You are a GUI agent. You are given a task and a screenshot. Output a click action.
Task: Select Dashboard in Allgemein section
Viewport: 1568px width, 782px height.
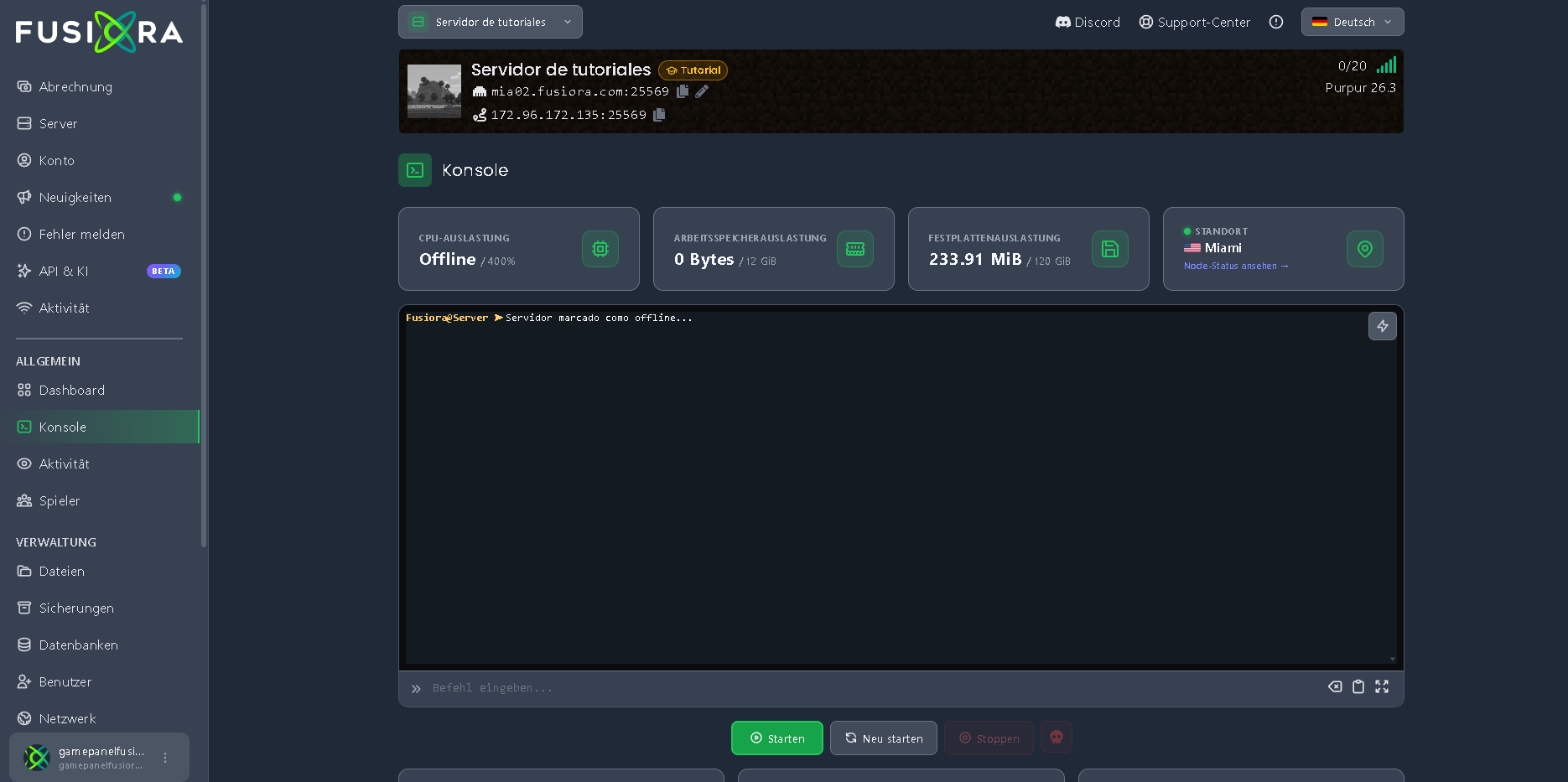tap(99, 390)
